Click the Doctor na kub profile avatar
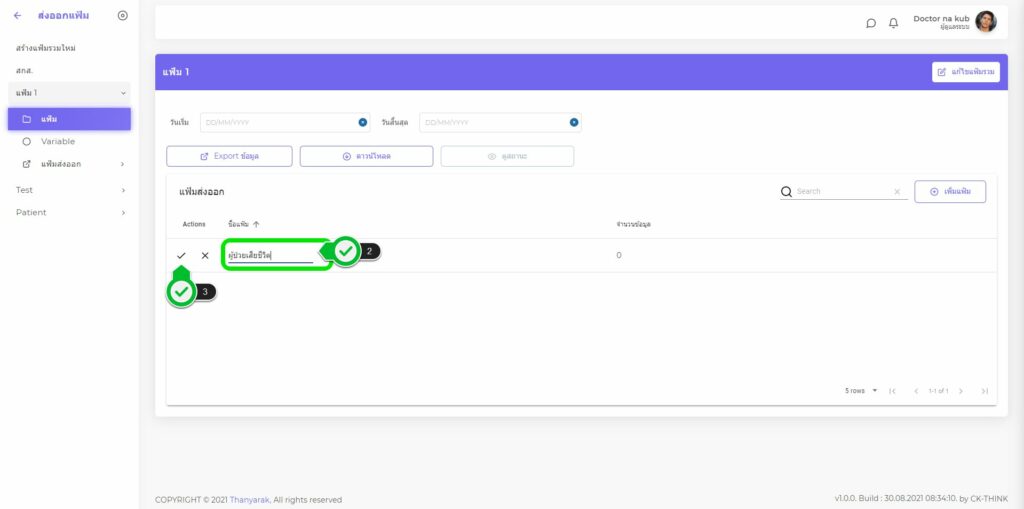 (986, 22)
